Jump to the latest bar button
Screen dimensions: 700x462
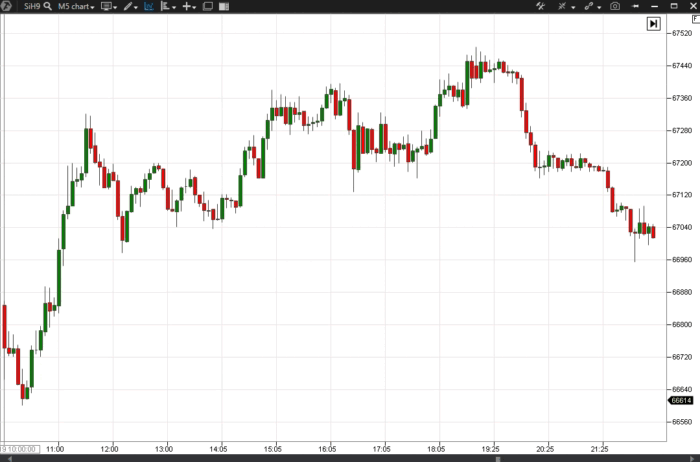(x=654, y=24)
